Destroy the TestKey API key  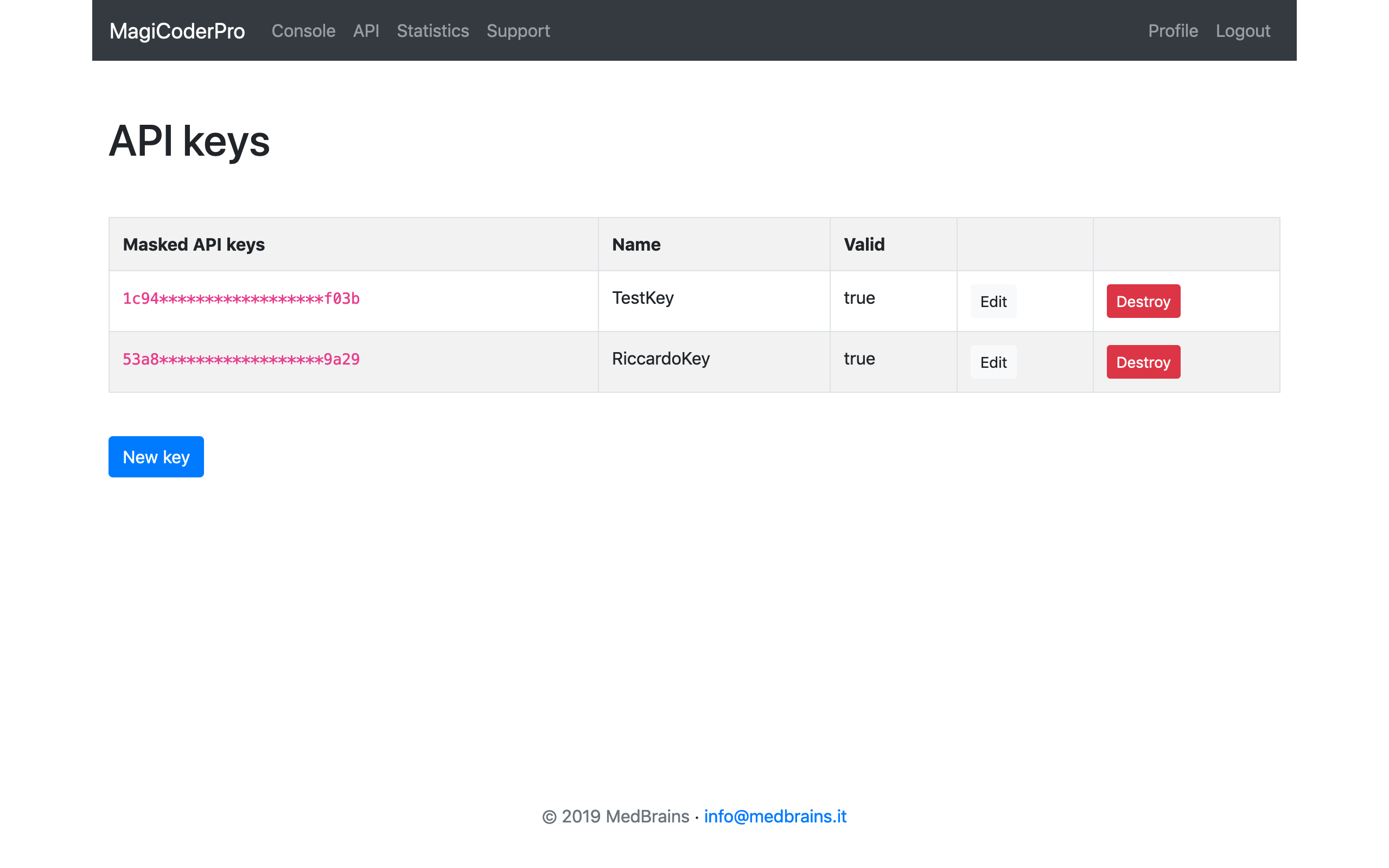[1143, 301]
